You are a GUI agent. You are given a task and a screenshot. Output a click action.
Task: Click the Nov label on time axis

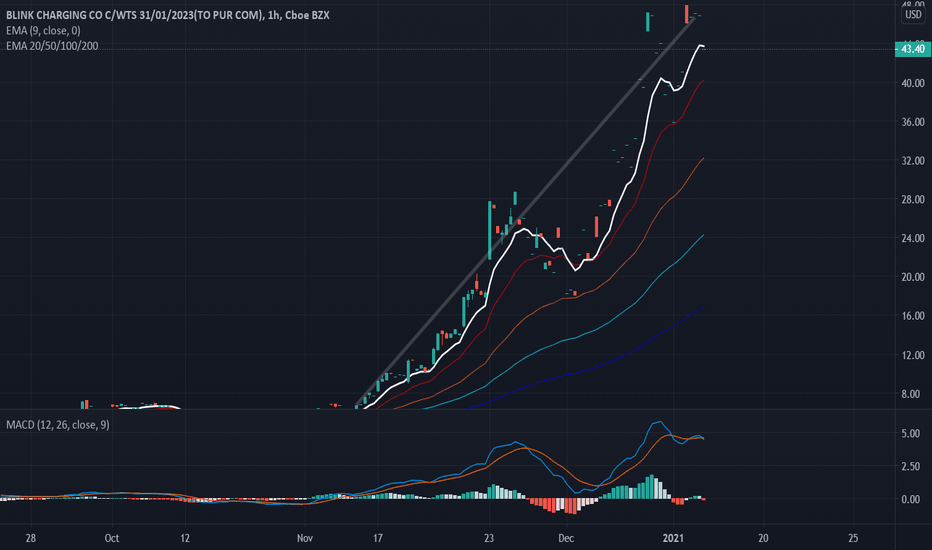coord(305,538)
